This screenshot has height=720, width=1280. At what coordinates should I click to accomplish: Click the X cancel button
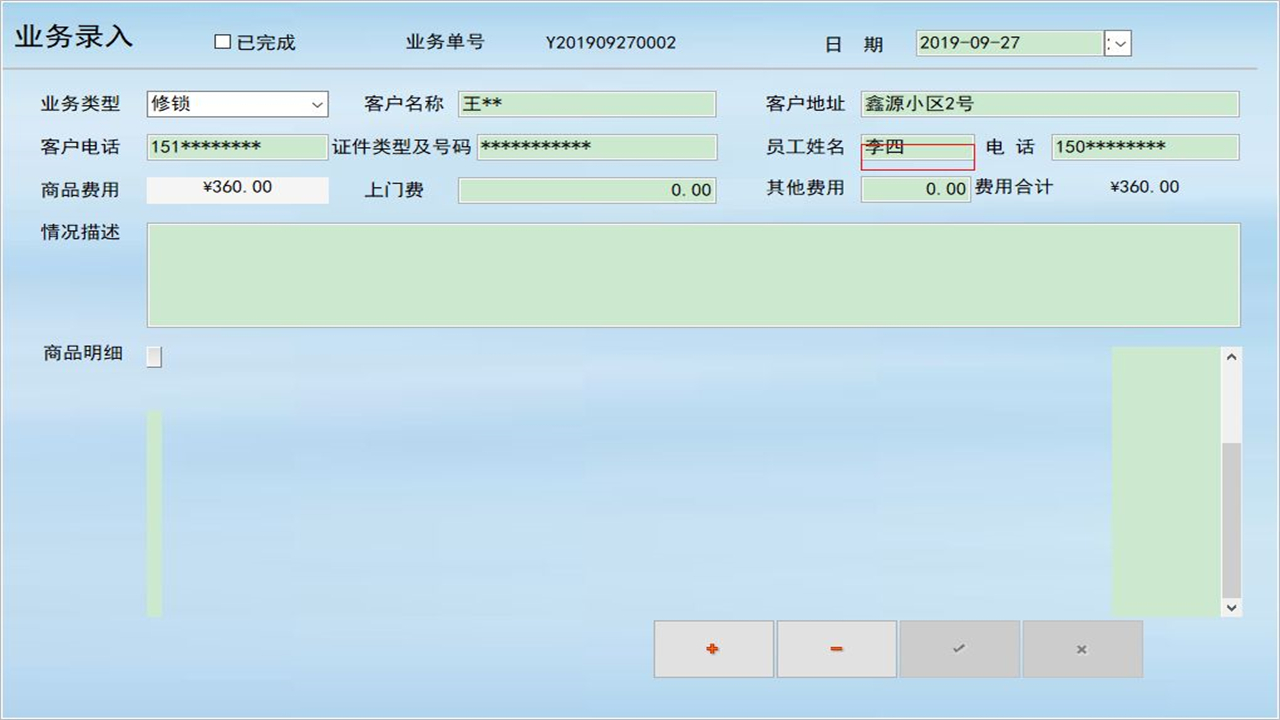(x=1081, y=648)
